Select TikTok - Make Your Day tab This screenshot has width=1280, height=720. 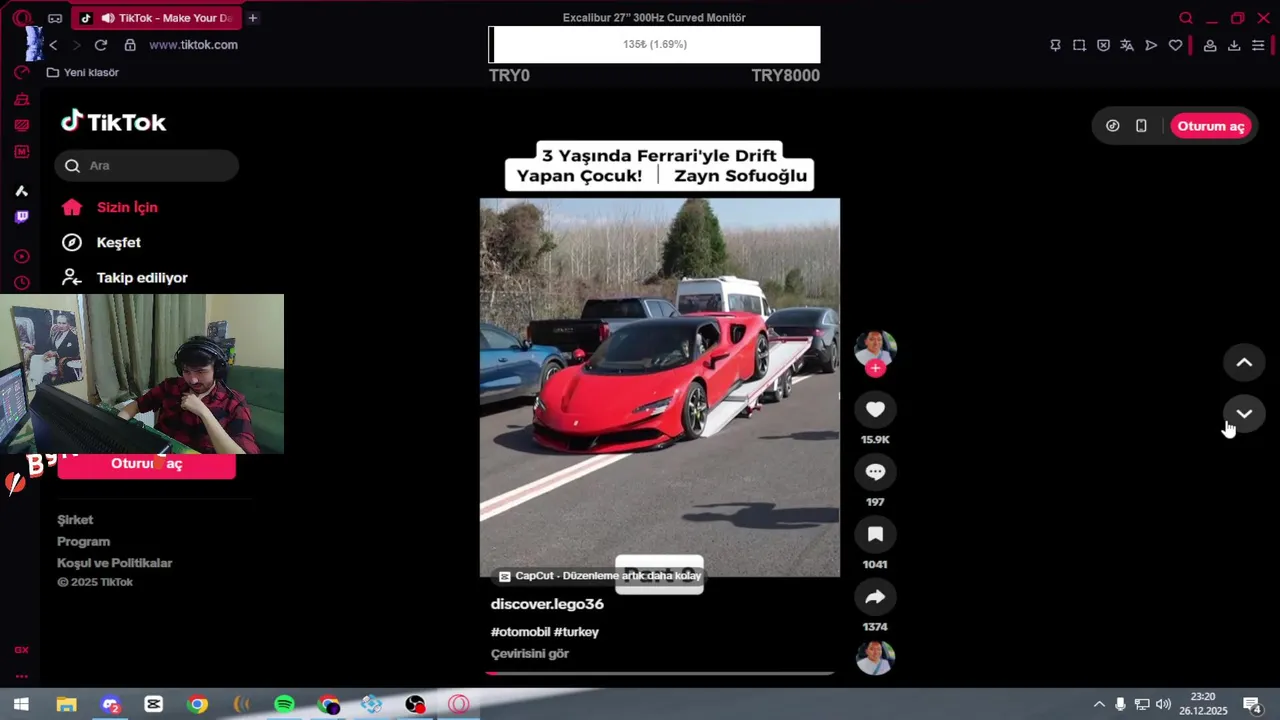(x=156, y=18)
